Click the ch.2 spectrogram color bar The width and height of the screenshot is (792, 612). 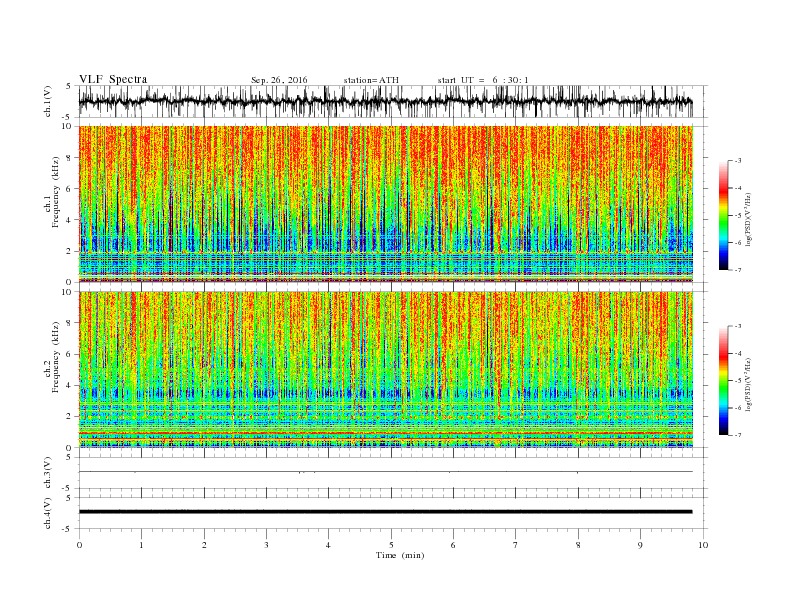click(724, 380)
